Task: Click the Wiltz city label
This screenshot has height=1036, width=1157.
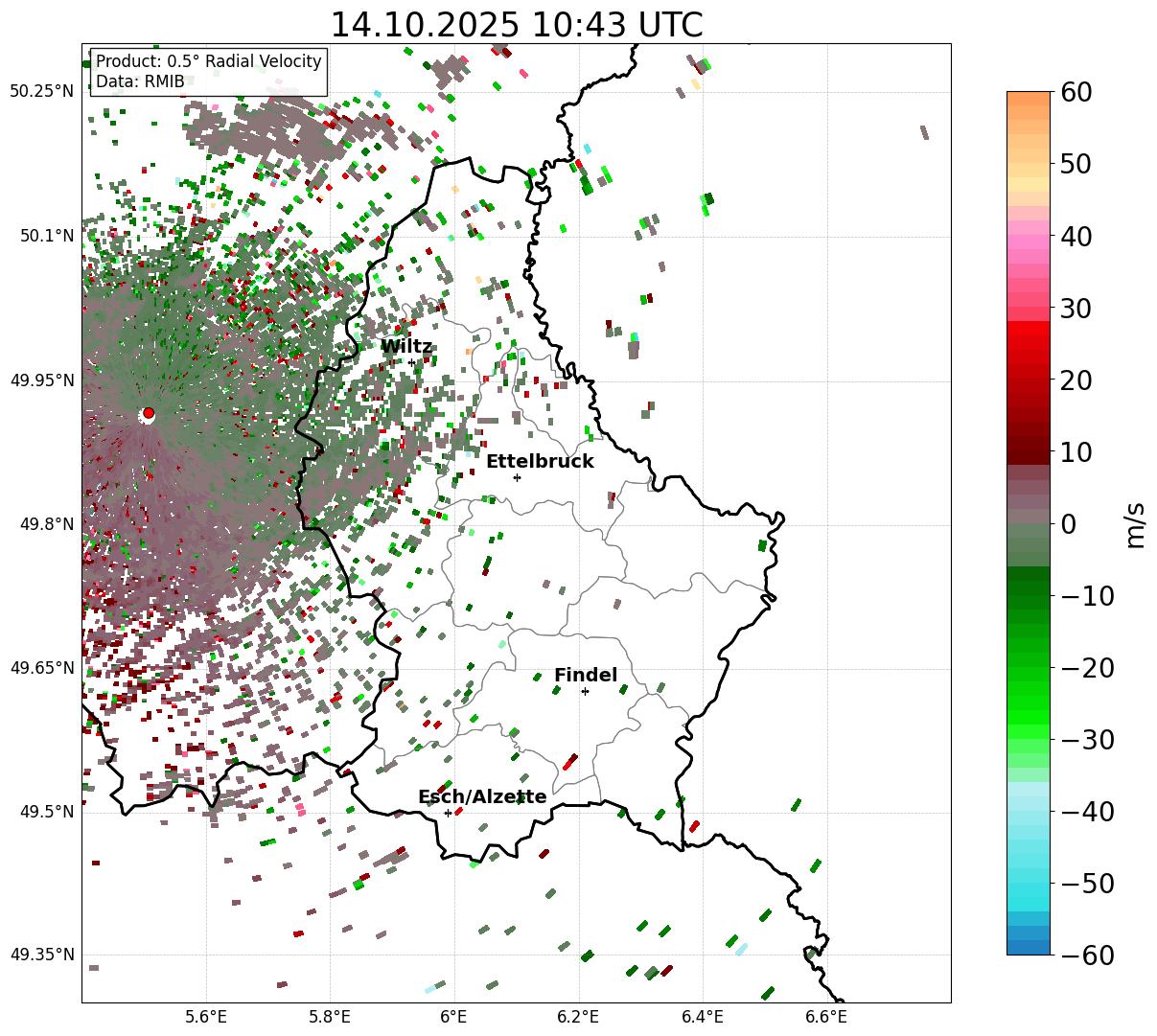Action: pos(406,347)
